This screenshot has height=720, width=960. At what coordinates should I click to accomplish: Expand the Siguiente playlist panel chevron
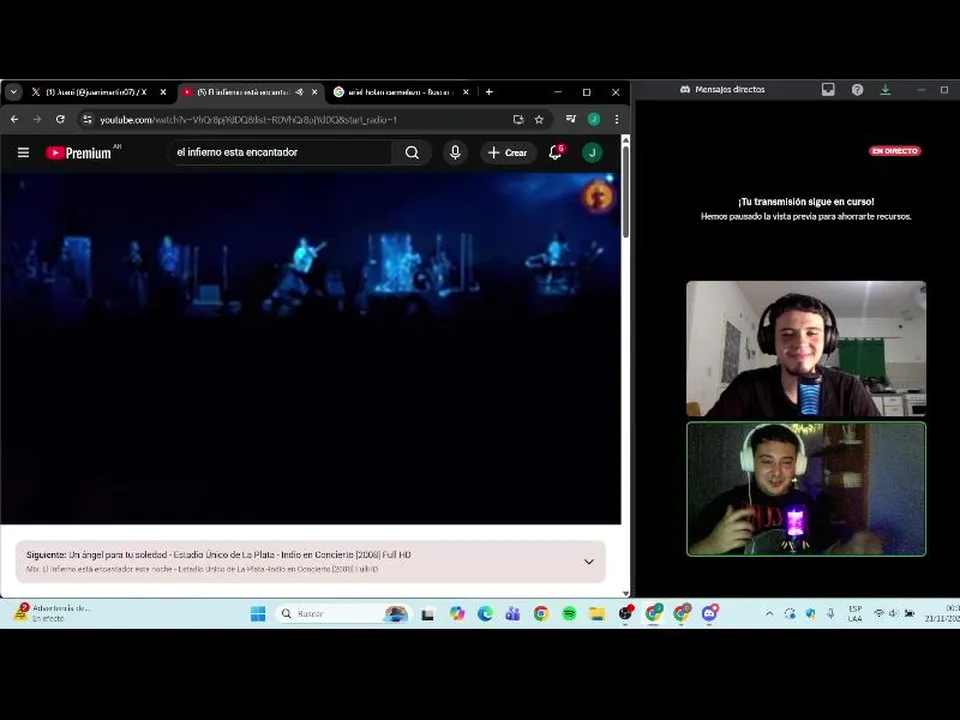click(589, 561)
